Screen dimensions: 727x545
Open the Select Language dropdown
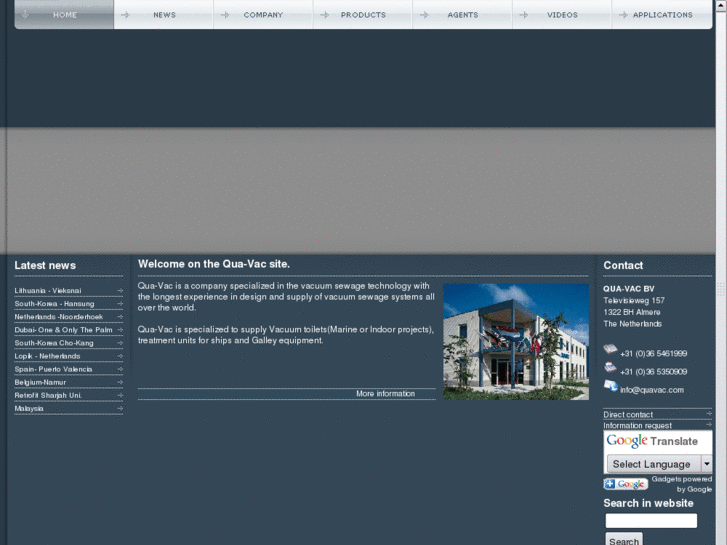pyautogui.click(x=659, y=464)
